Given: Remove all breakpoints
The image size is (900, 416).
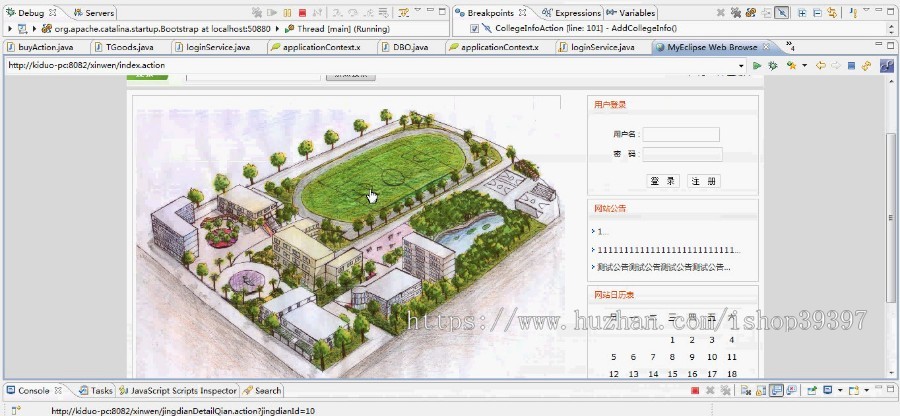Looking at the screenshot, I should coord(736,12).
